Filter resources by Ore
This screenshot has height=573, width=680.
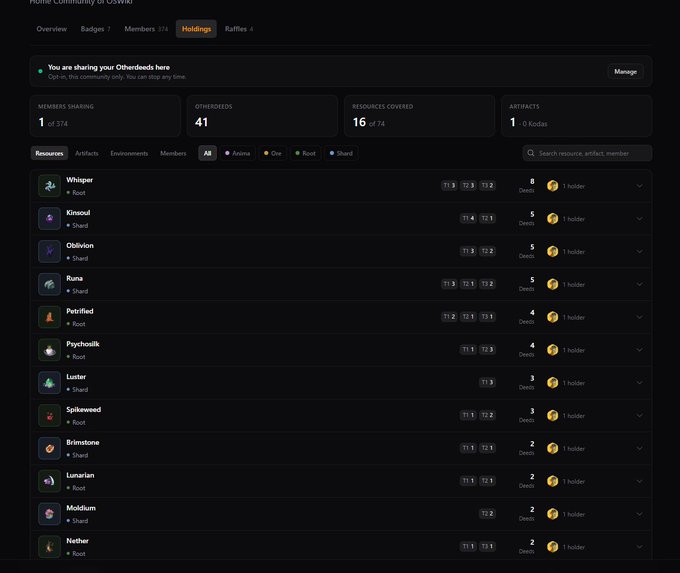pyautogui.click(x=273, y=153)
